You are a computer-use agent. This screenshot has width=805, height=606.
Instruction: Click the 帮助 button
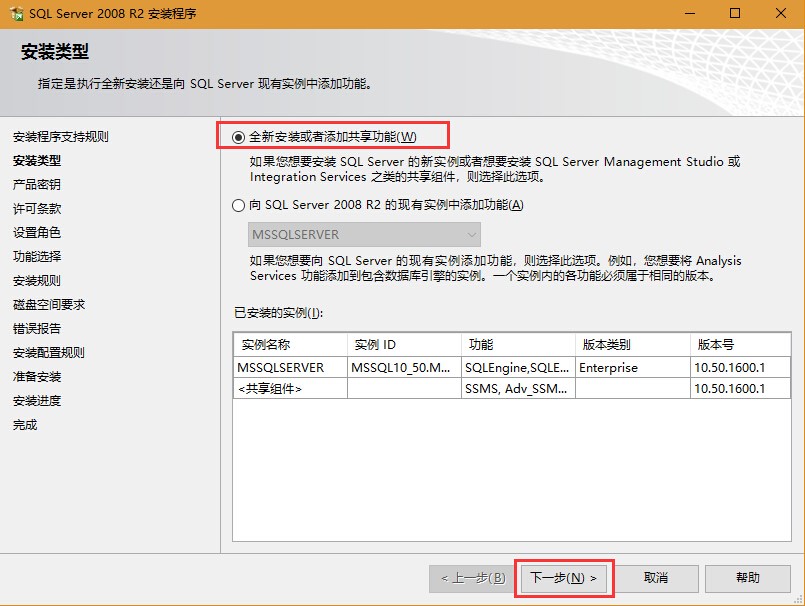(x=747, y=578)
